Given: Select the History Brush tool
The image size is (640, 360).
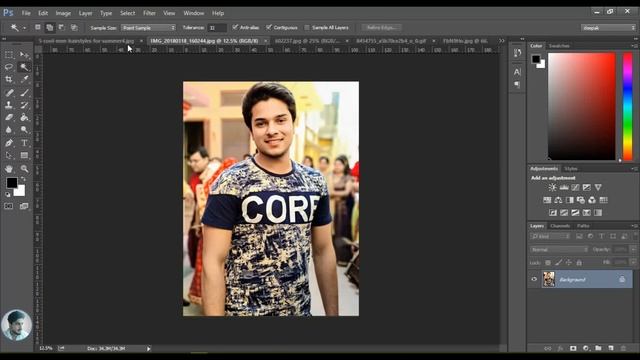Looking at the screenshot, I should pos(24,105).
